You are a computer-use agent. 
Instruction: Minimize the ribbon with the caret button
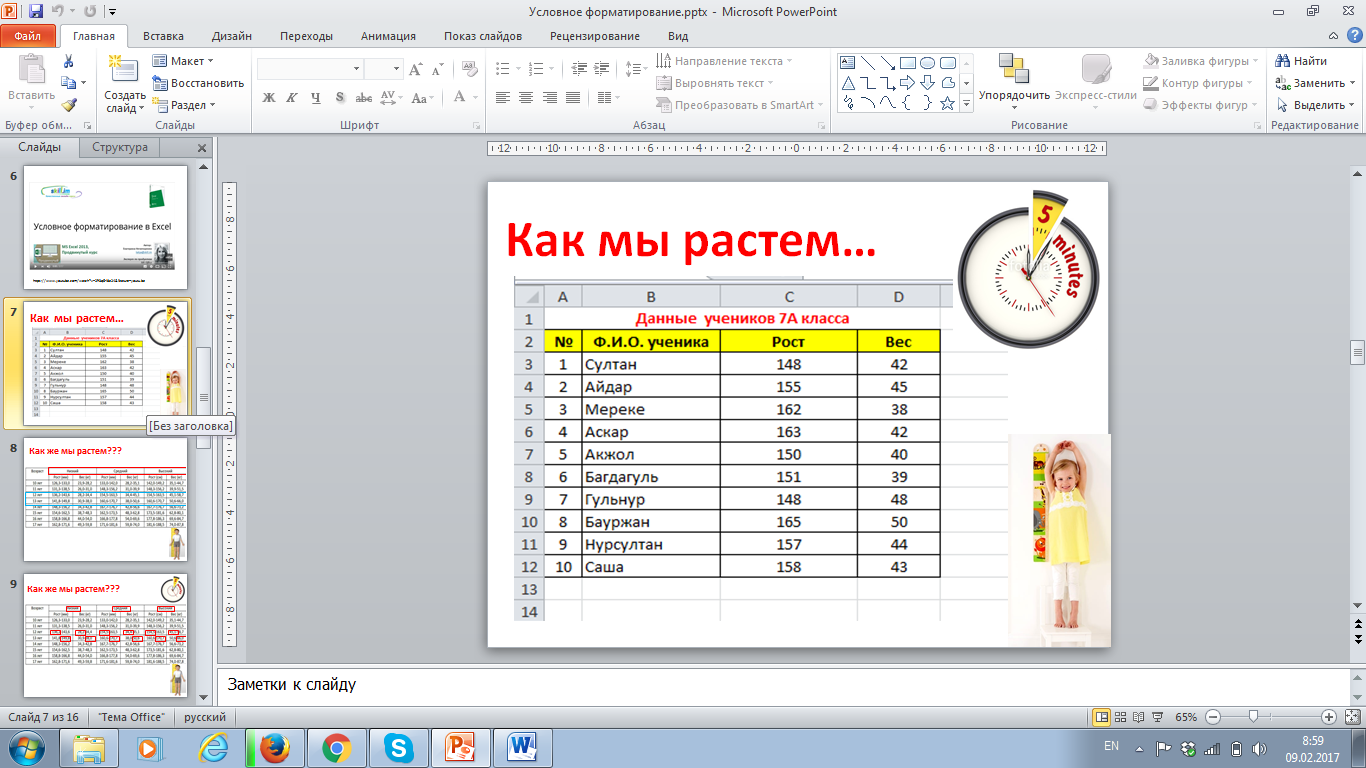pyautogui.click(x=1334, y=36)
